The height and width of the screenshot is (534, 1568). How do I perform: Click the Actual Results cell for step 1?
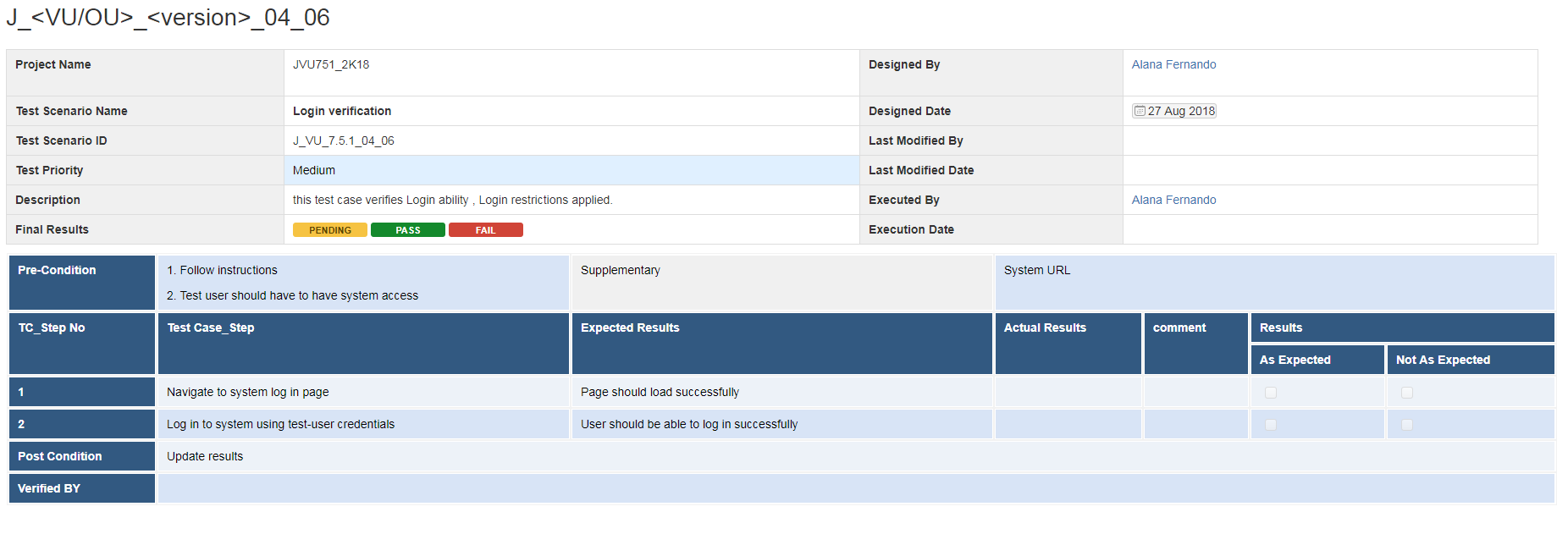tap(1068, 392)
